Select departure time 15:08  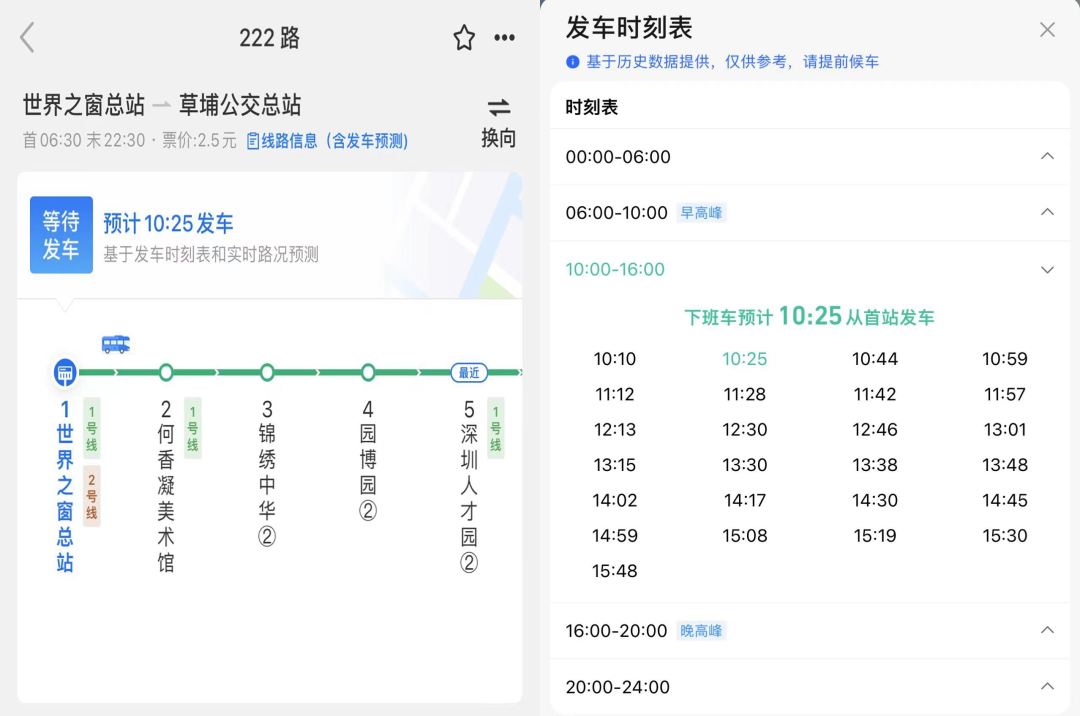coord(745,536)
